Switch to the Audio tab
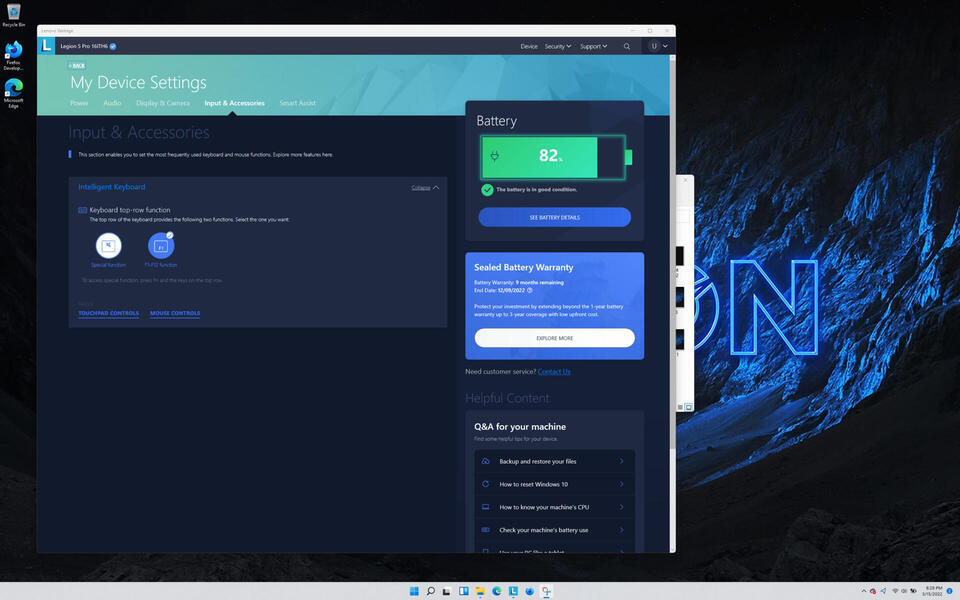 pos(112,103)
